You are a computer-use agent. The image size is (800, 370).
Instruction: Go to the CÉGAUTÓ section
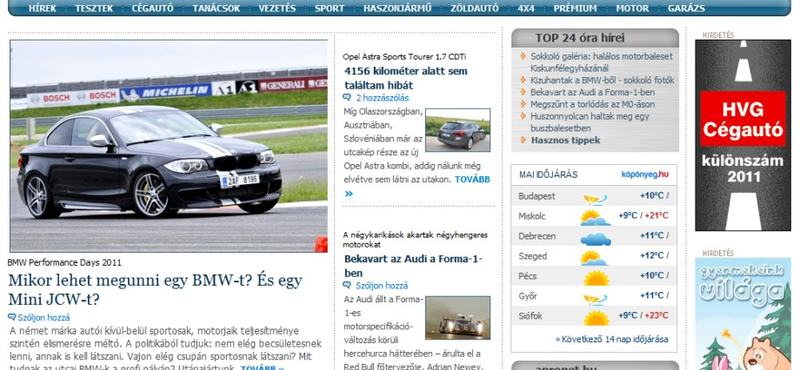pyautogui.click(x=153, y=8)
